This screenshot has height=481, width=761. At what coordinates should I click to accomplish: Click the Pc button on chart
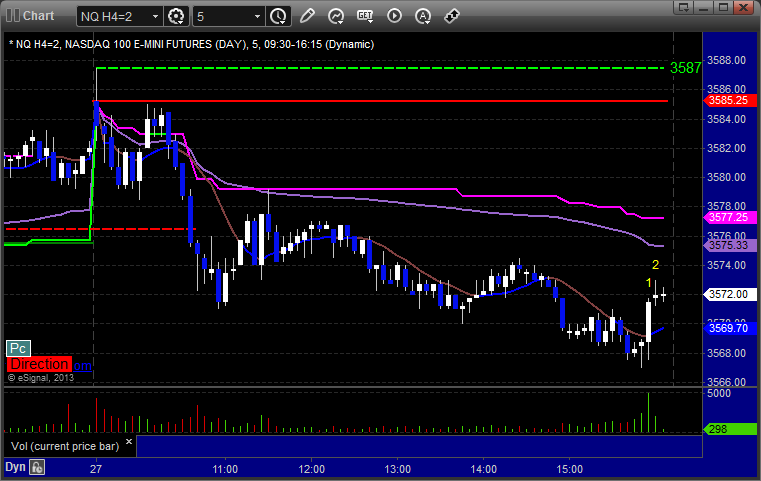coord(18,348)
